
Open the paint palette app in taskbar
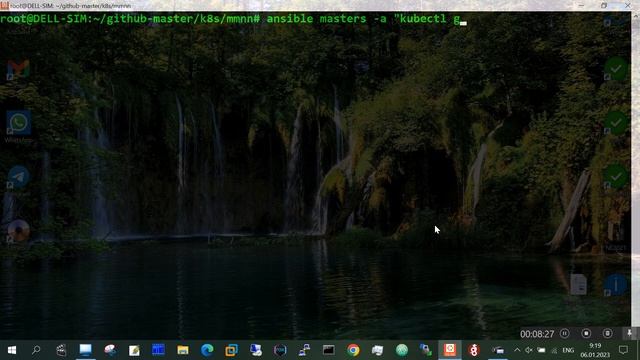tap(110, 350)
